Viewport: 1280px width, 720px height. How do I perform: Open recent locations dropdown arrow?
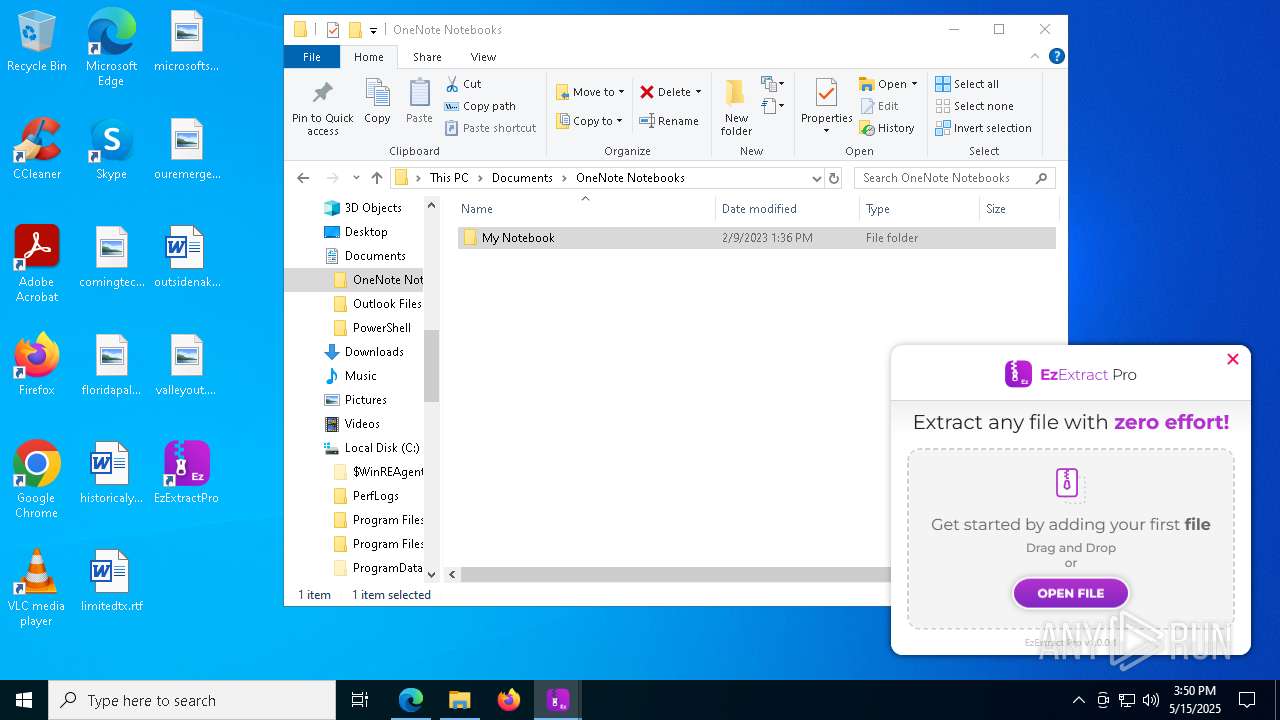point(356,178)
